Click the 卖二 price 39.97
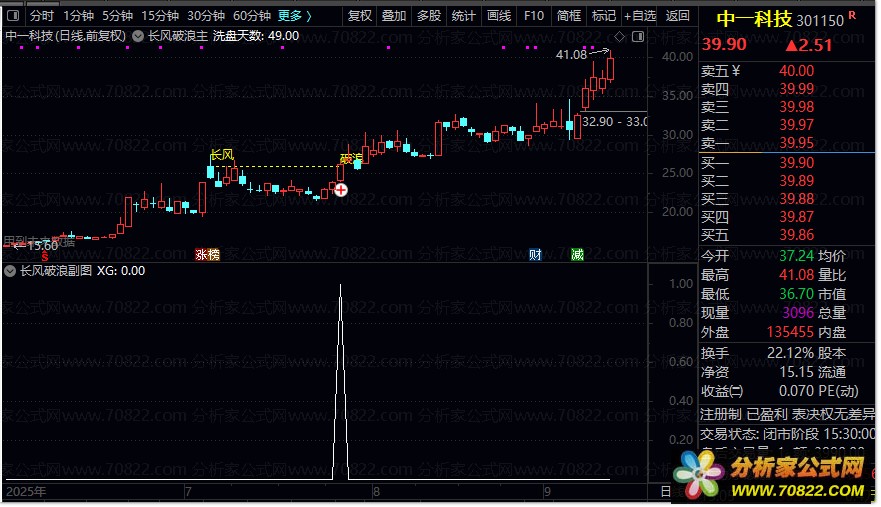This screenshot has width=881, height=507. 796,125
